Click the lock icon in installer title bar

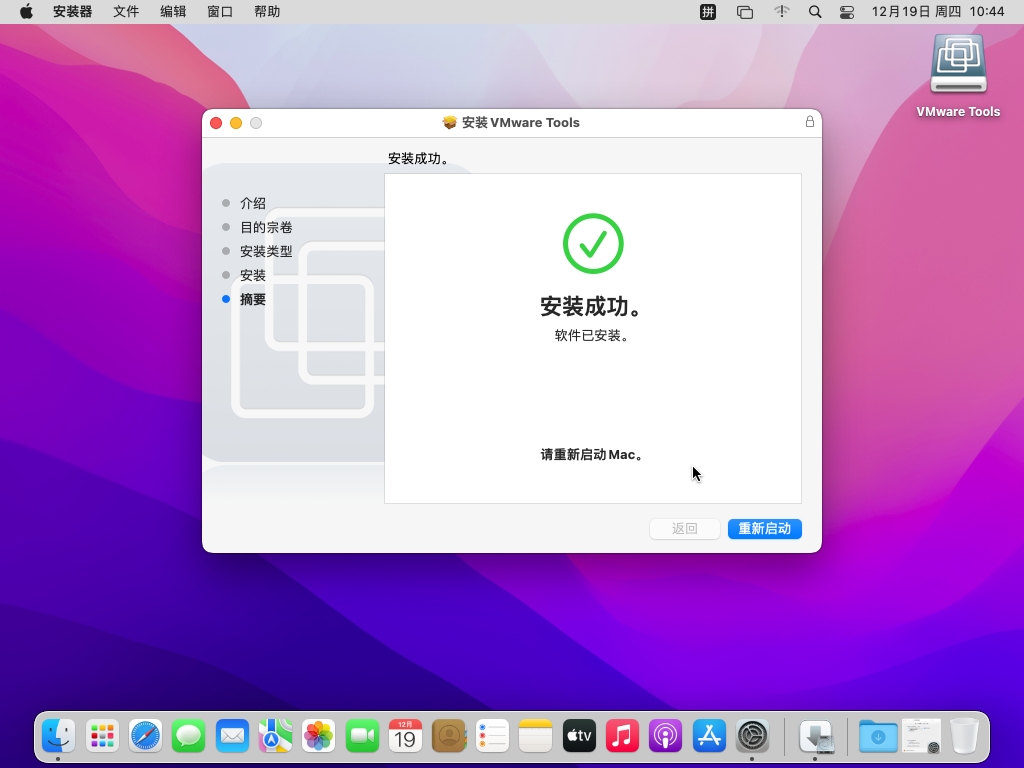pyautogui.click(x=810, y=122)
